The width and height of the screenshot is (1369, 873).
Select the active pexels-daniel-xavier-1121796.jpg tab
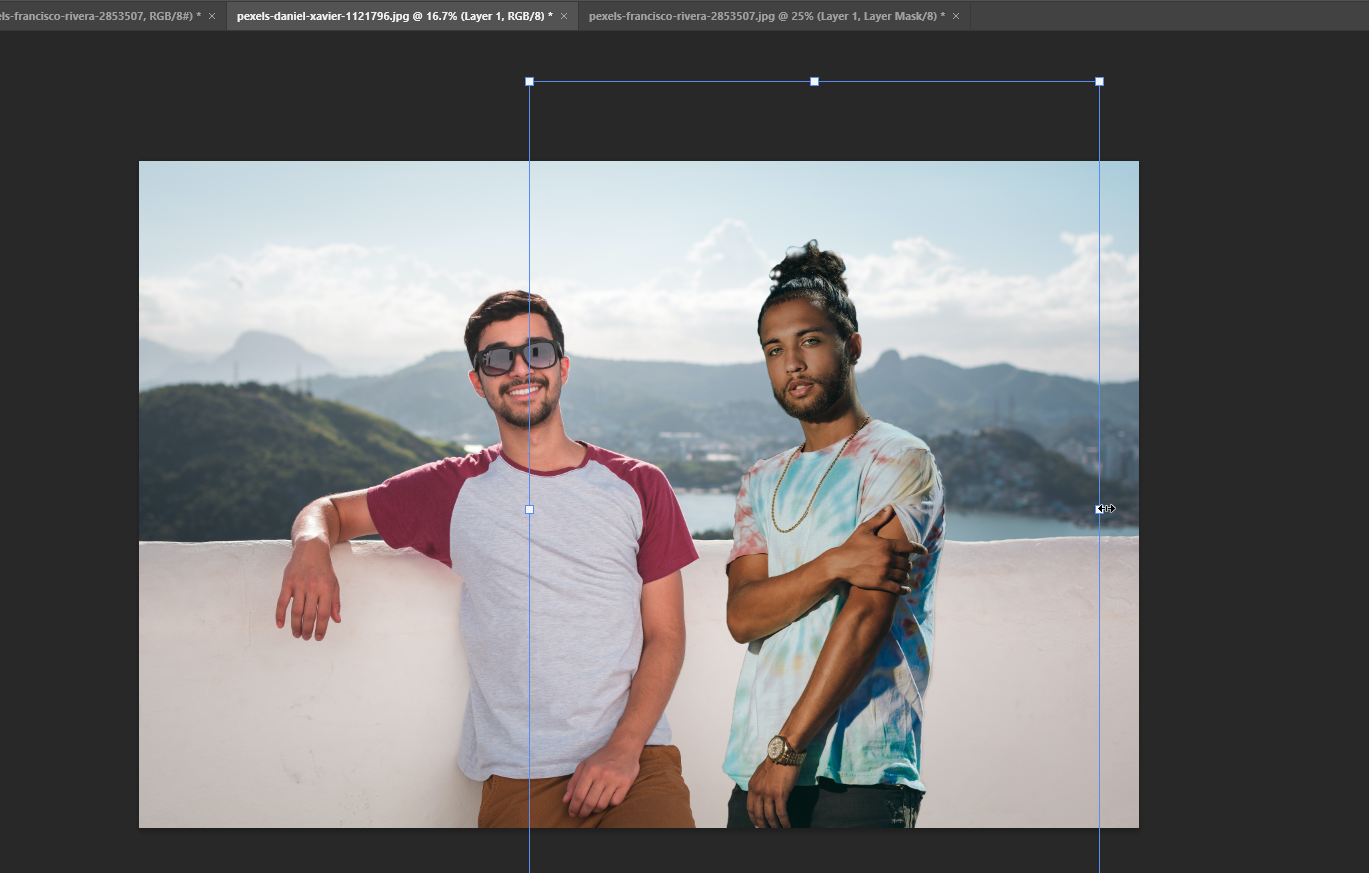click(390, 16)
